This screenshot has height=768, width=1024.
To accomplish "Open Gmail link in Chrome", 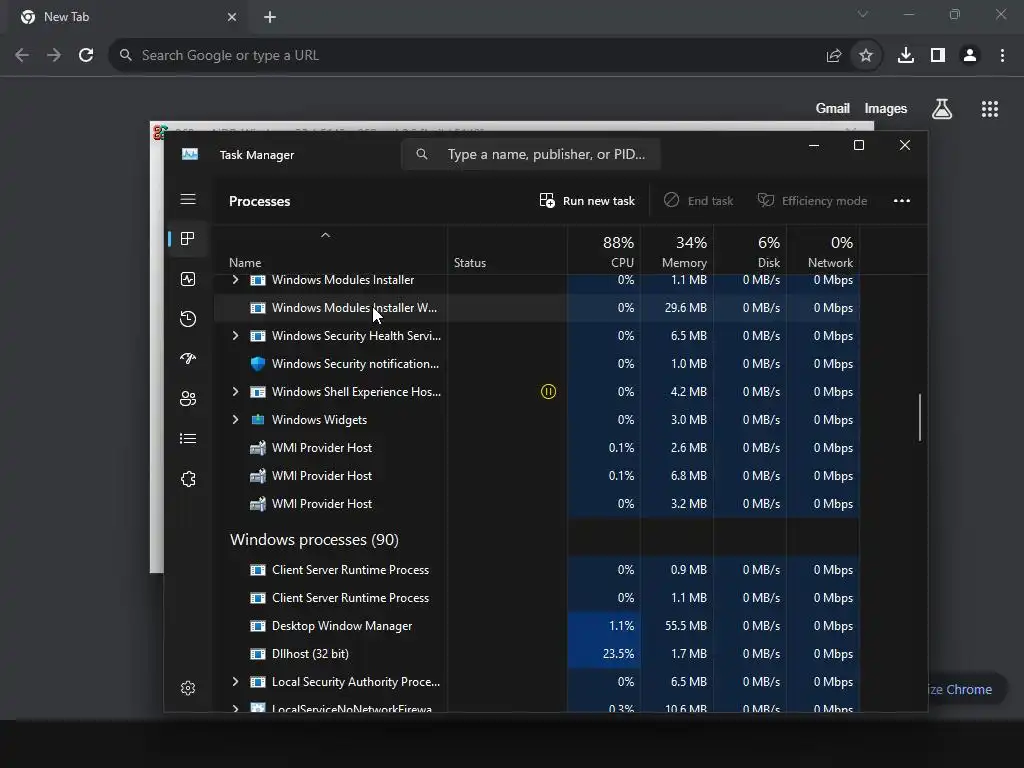I will (x=833, y=108).
